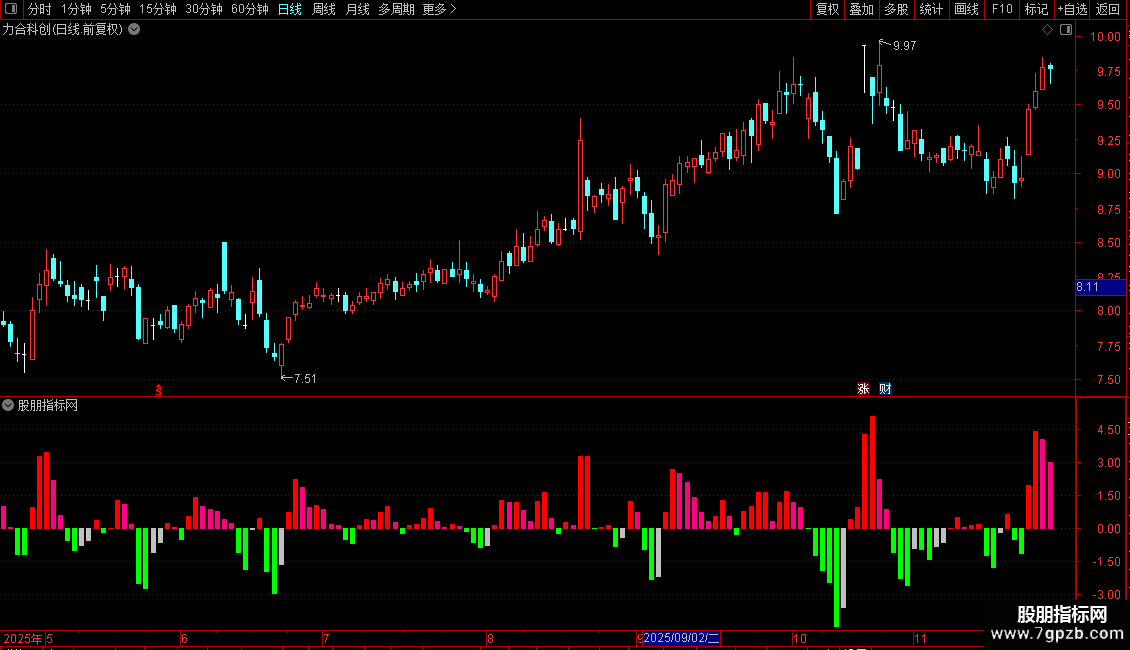Image resolution: width=1130 pixels, height=650 pixels.
Task: Open the 多周期 multi-period view
Action: tap(396, 9)
